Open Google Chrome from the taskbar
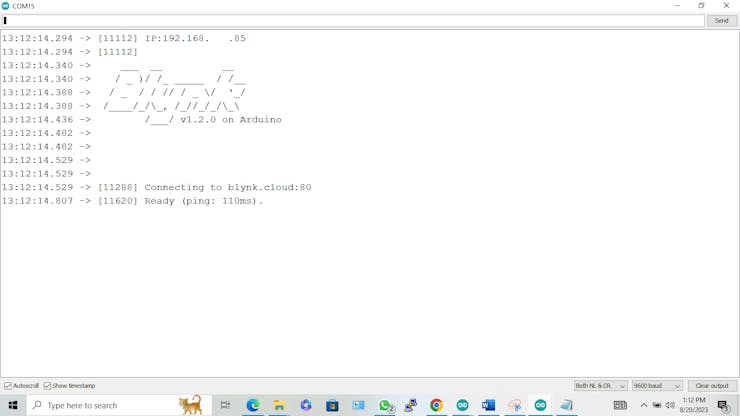The width and height of the screenshot is (740, 416). click(x=436, y=405)
